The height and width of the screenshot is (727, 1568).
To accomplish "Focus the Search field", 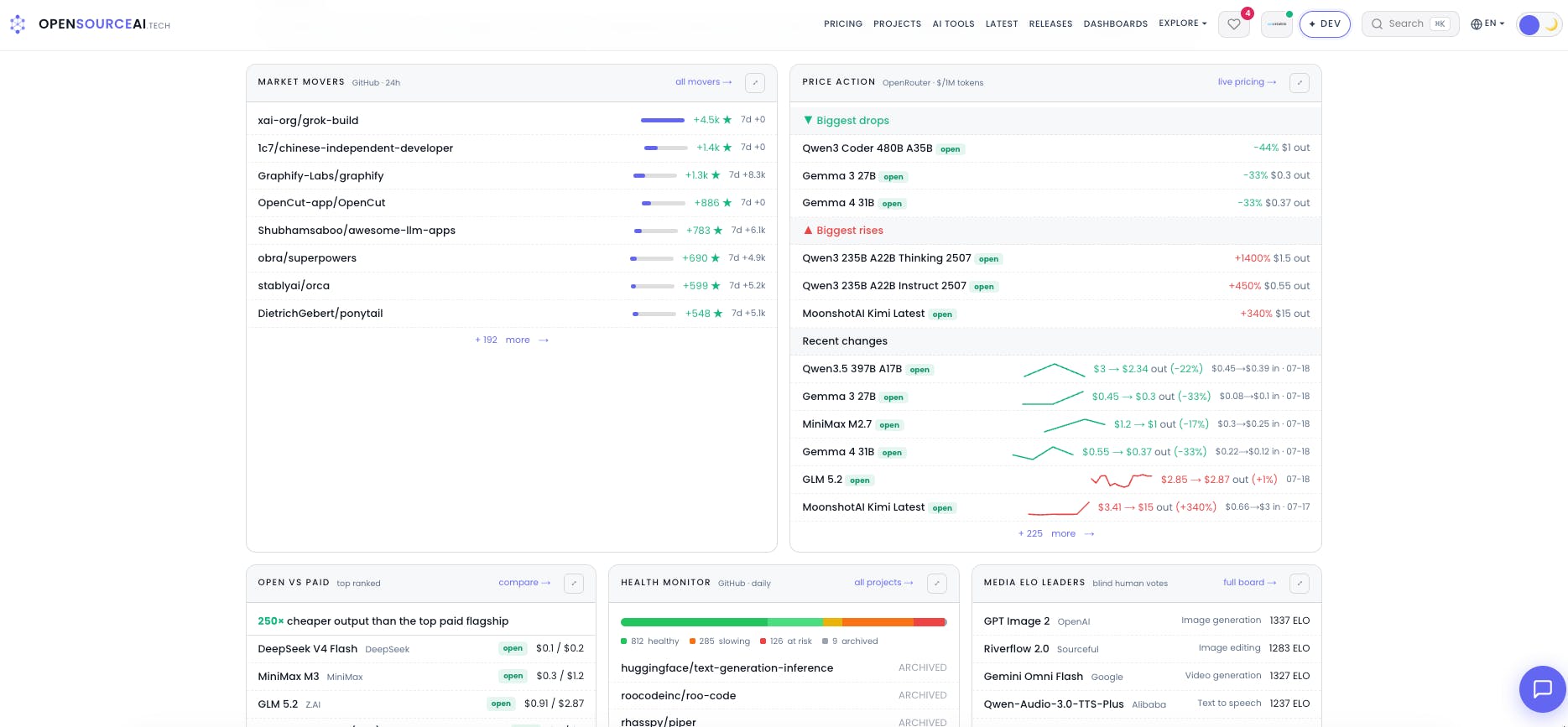I will 1410,24.
